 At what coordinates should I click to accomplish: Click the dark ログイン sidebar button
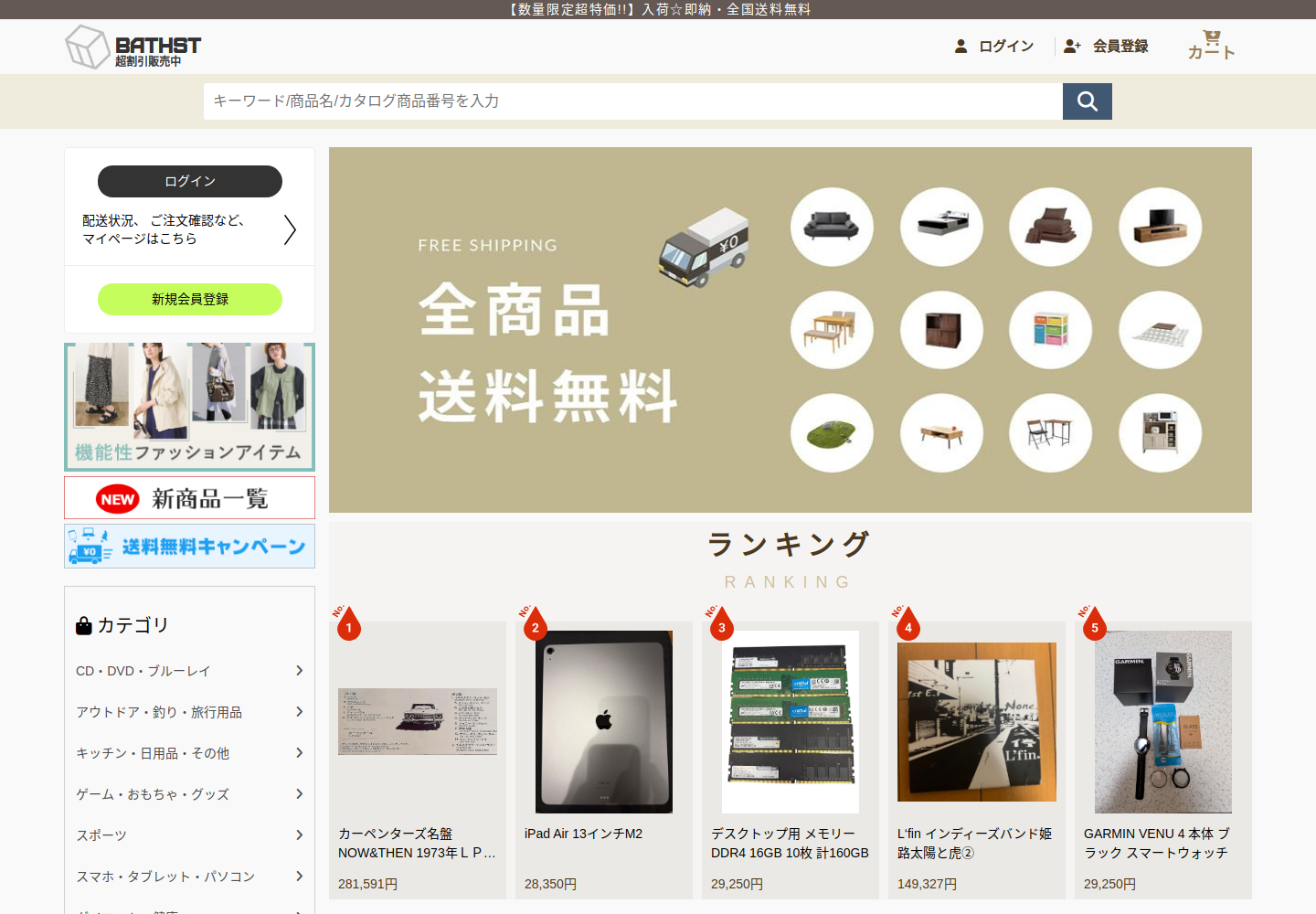tap(190, 181)
